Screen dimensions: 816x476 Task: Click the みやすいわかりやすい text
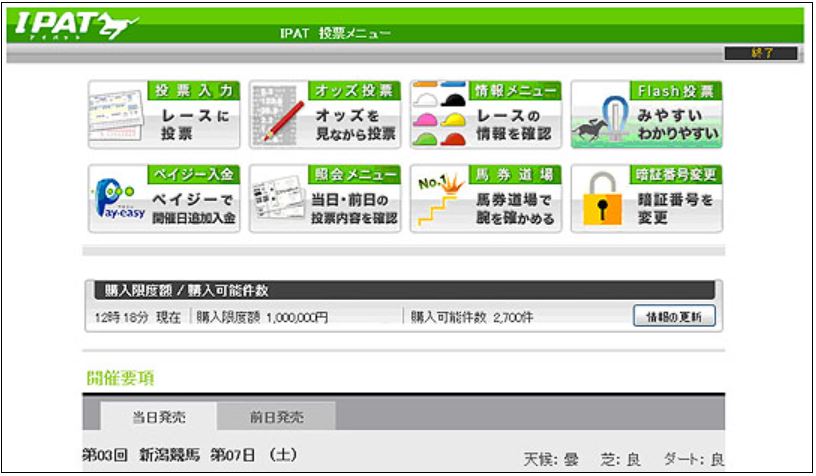click(678, 124)
